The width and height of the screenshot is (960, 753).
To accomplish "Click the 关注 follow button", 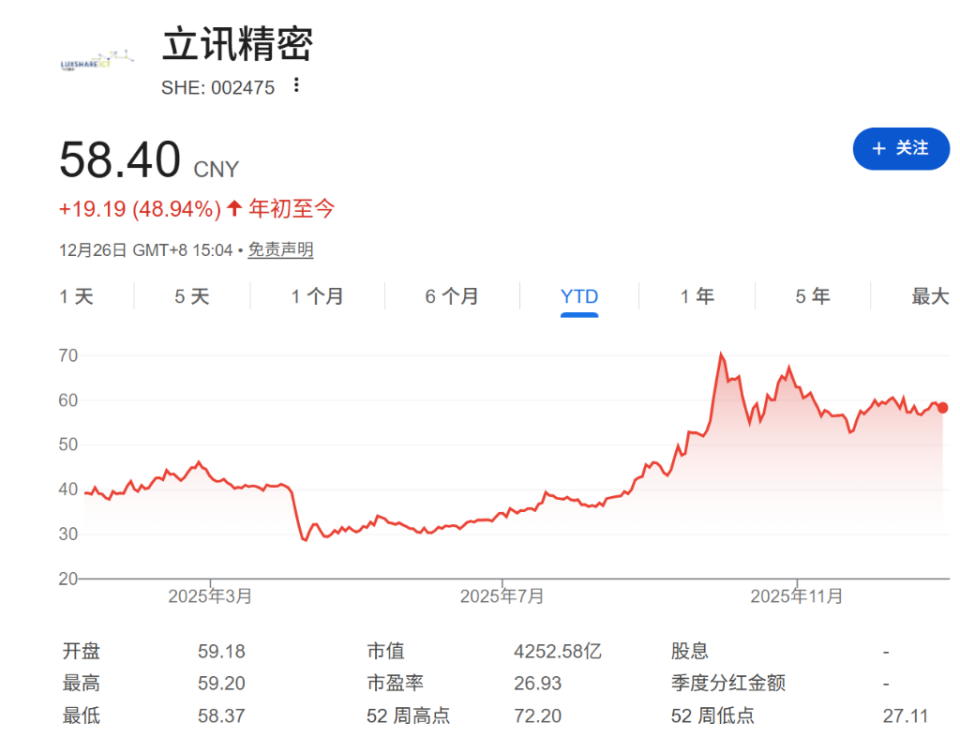I will click(901, 149).
